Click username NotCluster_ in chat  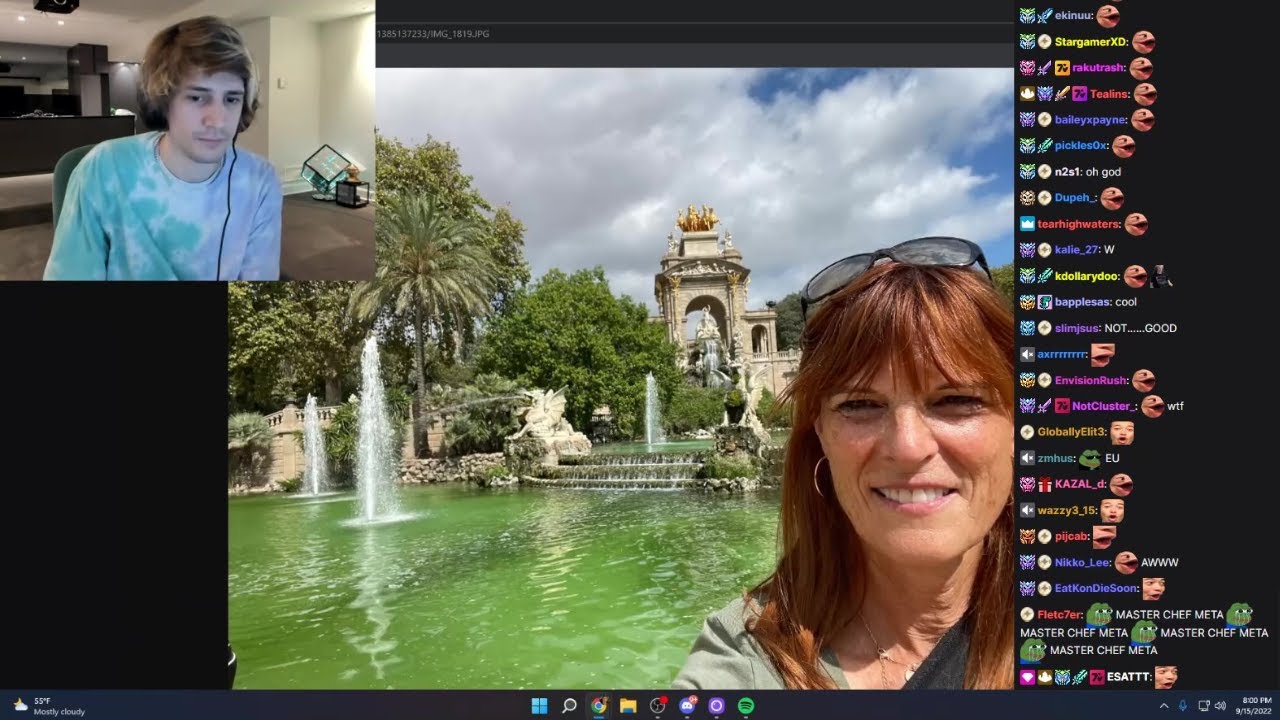[x=1104, y=406]
